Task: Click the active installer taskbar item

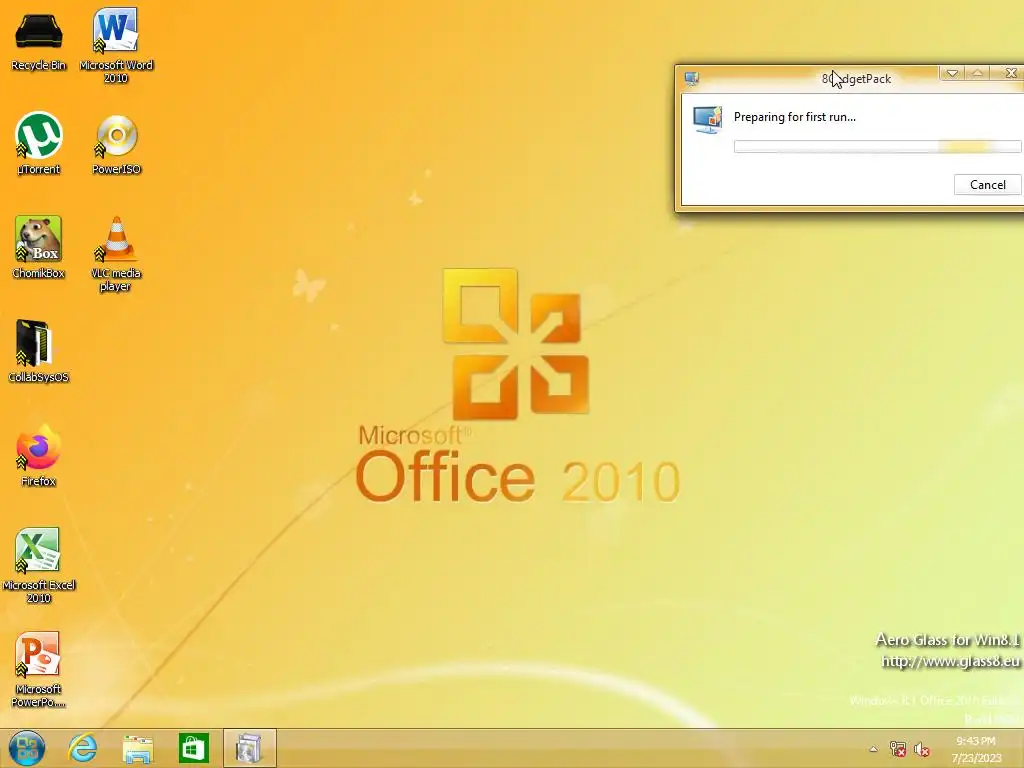Action: (249, 748)
